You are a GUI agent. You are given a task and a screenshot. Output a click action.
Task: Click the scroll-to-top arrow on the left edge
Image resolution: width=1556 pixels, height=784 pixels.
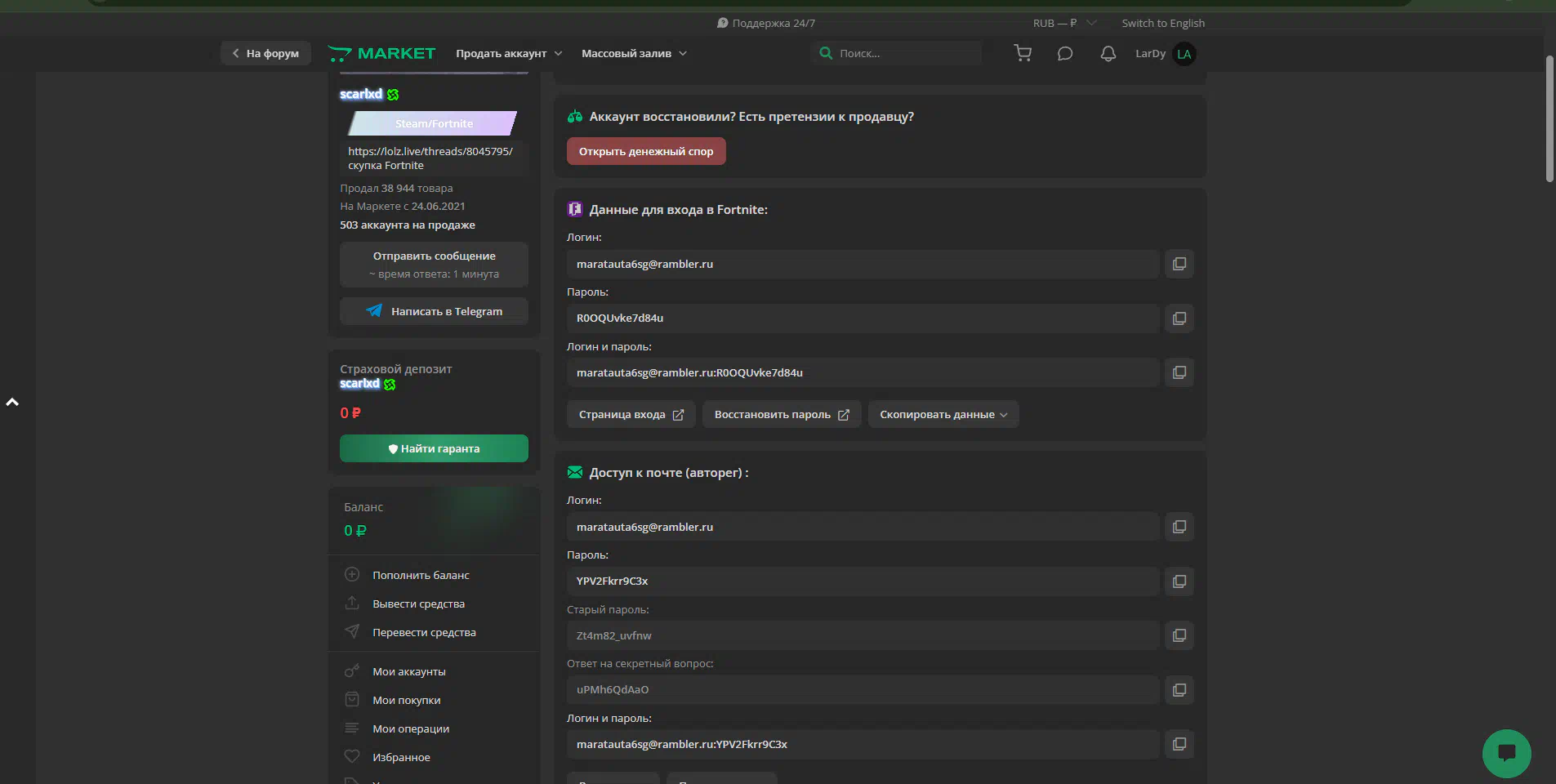point(12,402)
